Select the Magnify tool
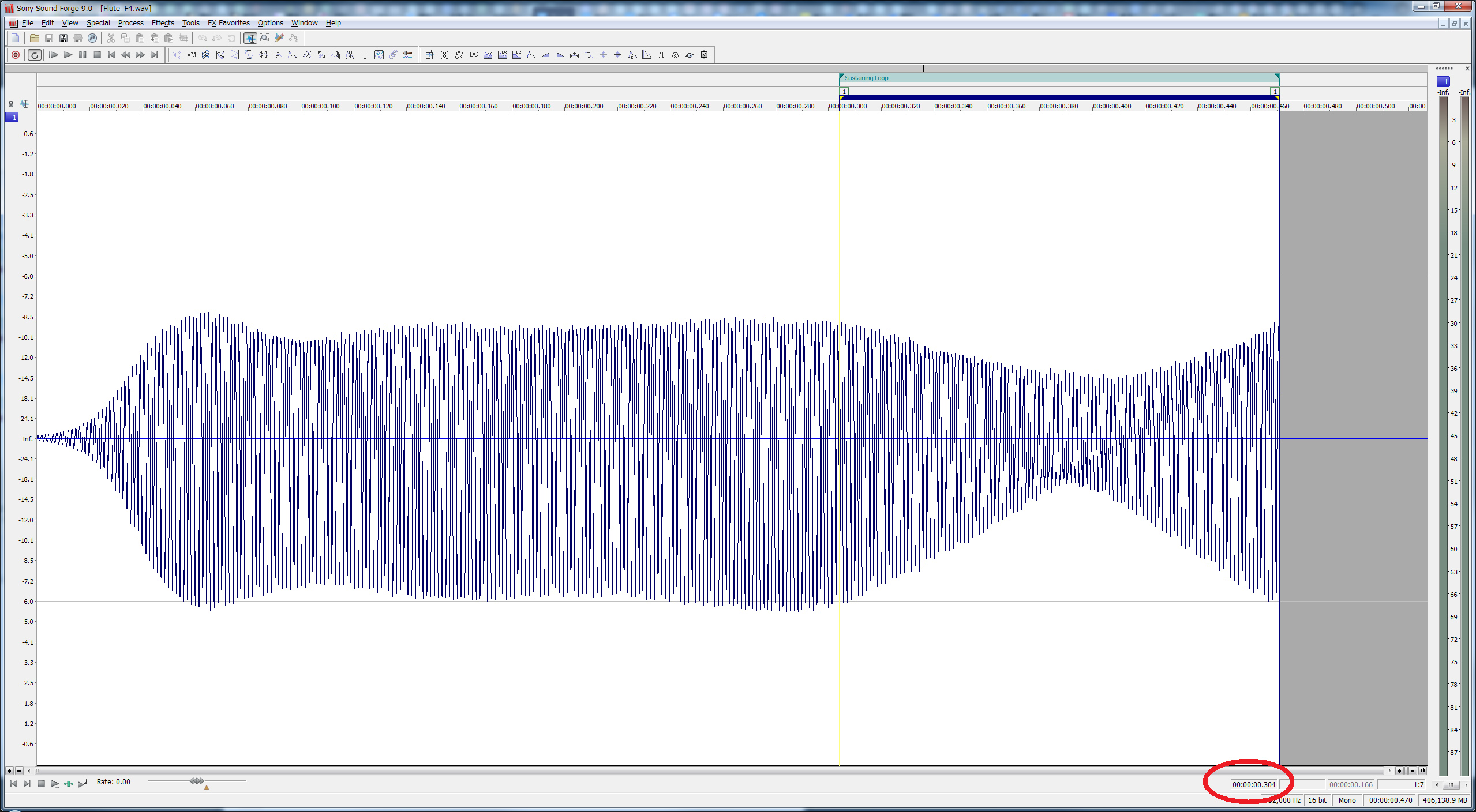1476x812 pixels. 264,38
